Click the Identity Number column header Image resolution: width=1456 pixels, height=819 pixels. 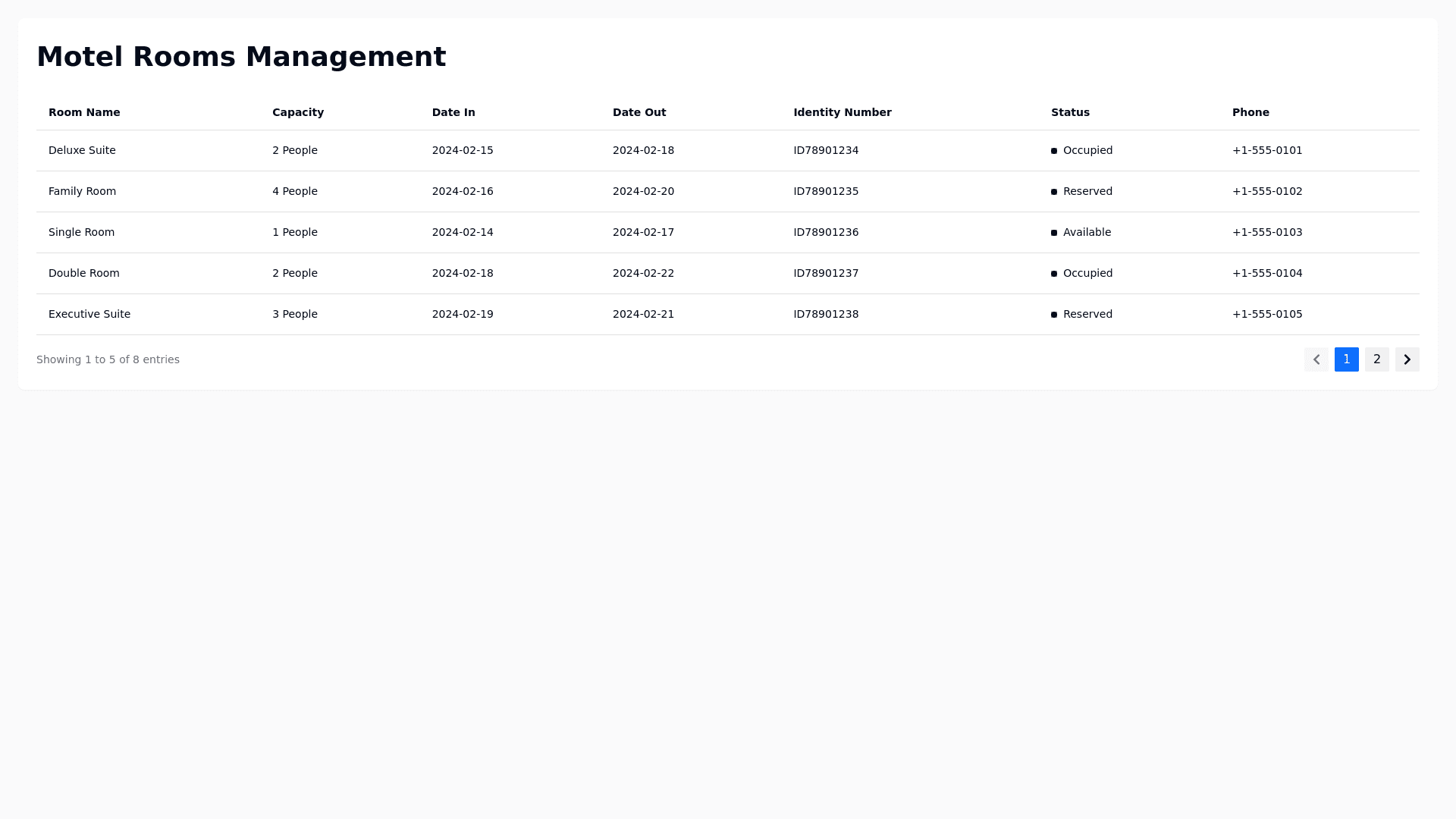tap(842, 112)
